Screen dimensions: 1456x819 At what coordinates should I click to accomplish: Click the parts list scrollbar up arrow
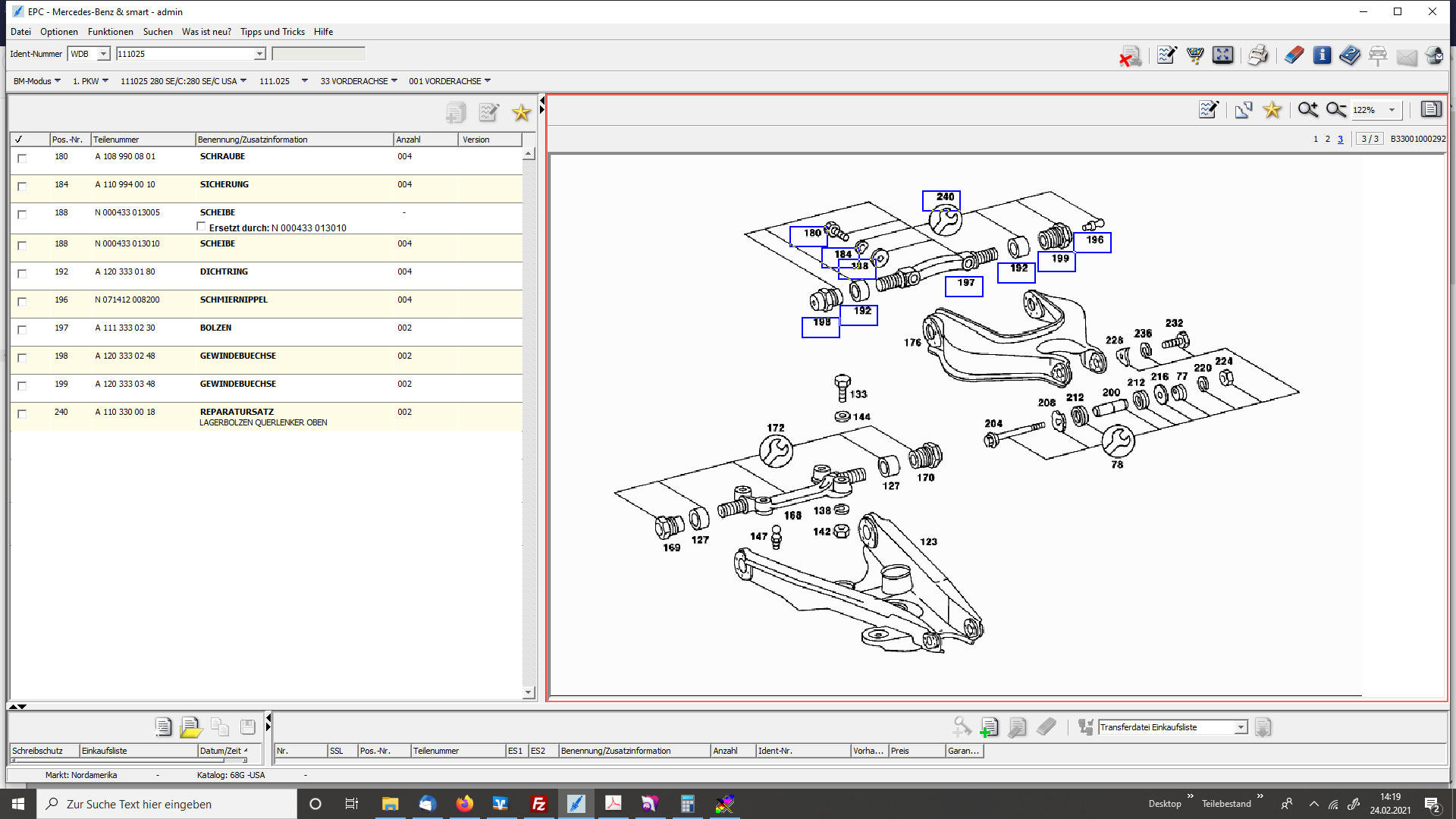click(x=529, y=154)
